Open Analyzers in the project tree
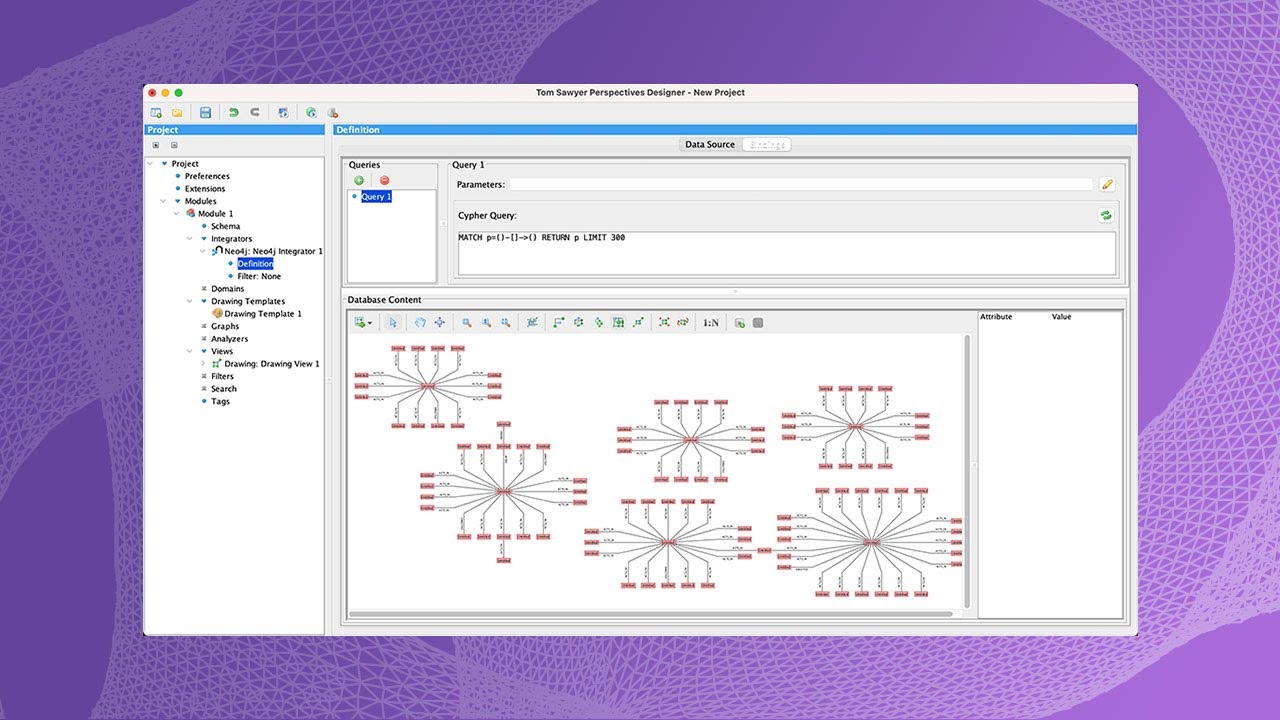Viewport: 1280px width, 720px height. point(229,339)
